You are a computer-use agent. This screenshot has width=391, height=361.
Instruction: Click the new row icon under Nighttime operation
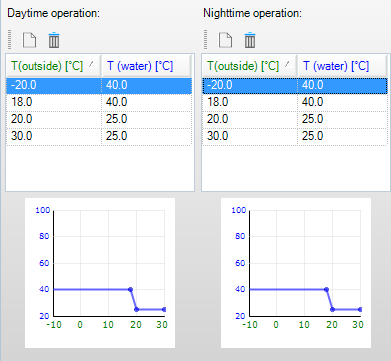(225, 40)
